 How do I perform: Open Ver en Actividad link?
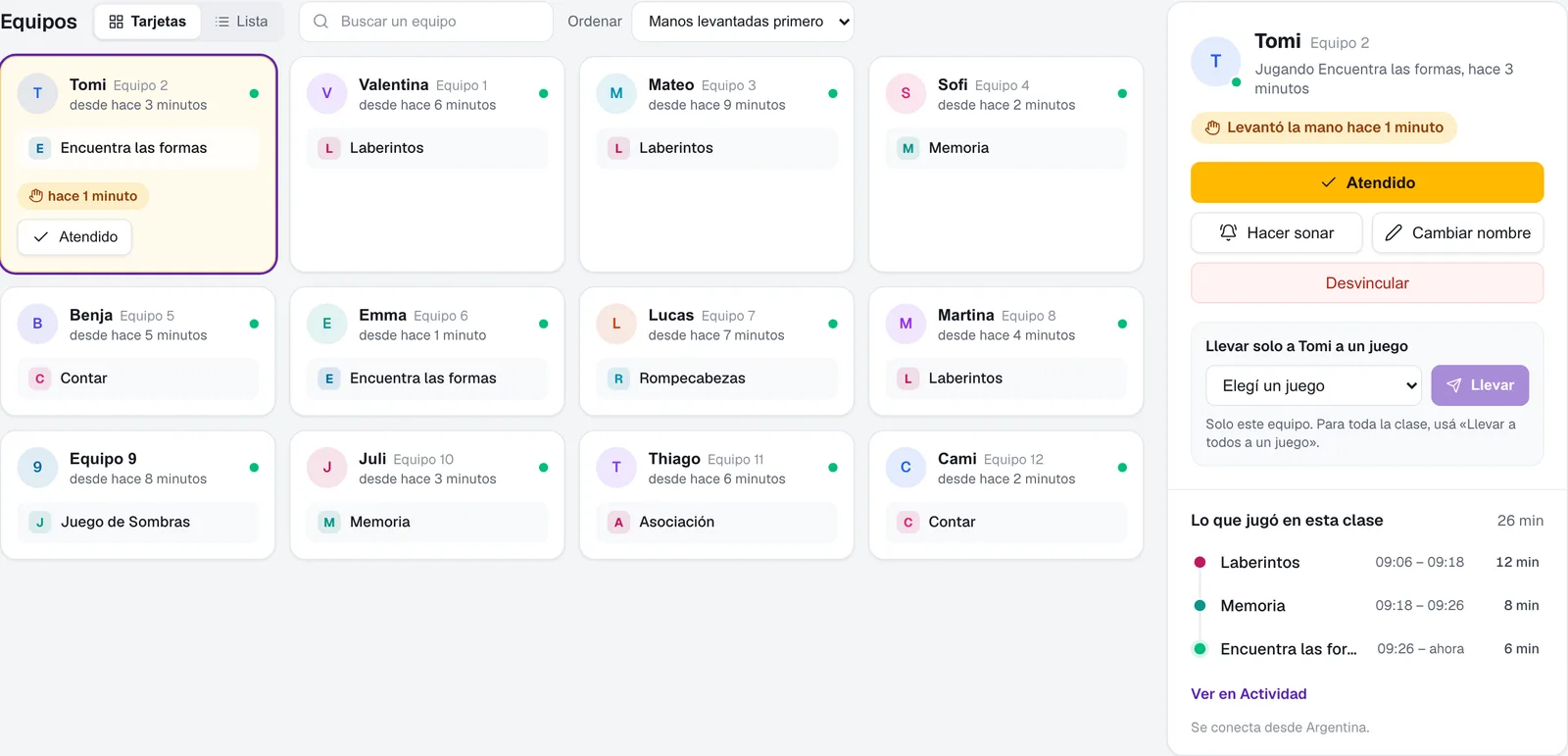(1249, 694)
